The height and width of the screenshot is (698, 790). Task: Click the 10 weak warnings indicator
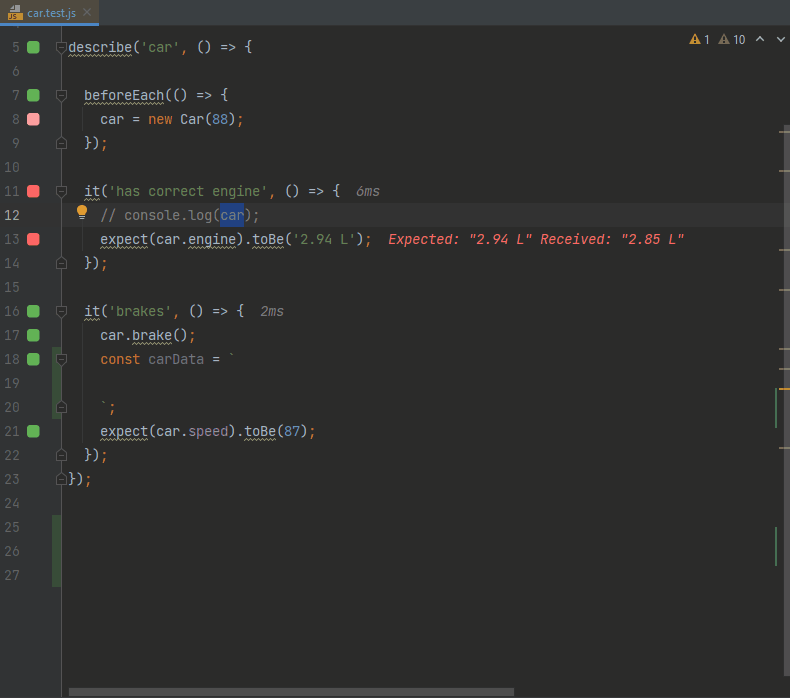click(x=732, y=40)
